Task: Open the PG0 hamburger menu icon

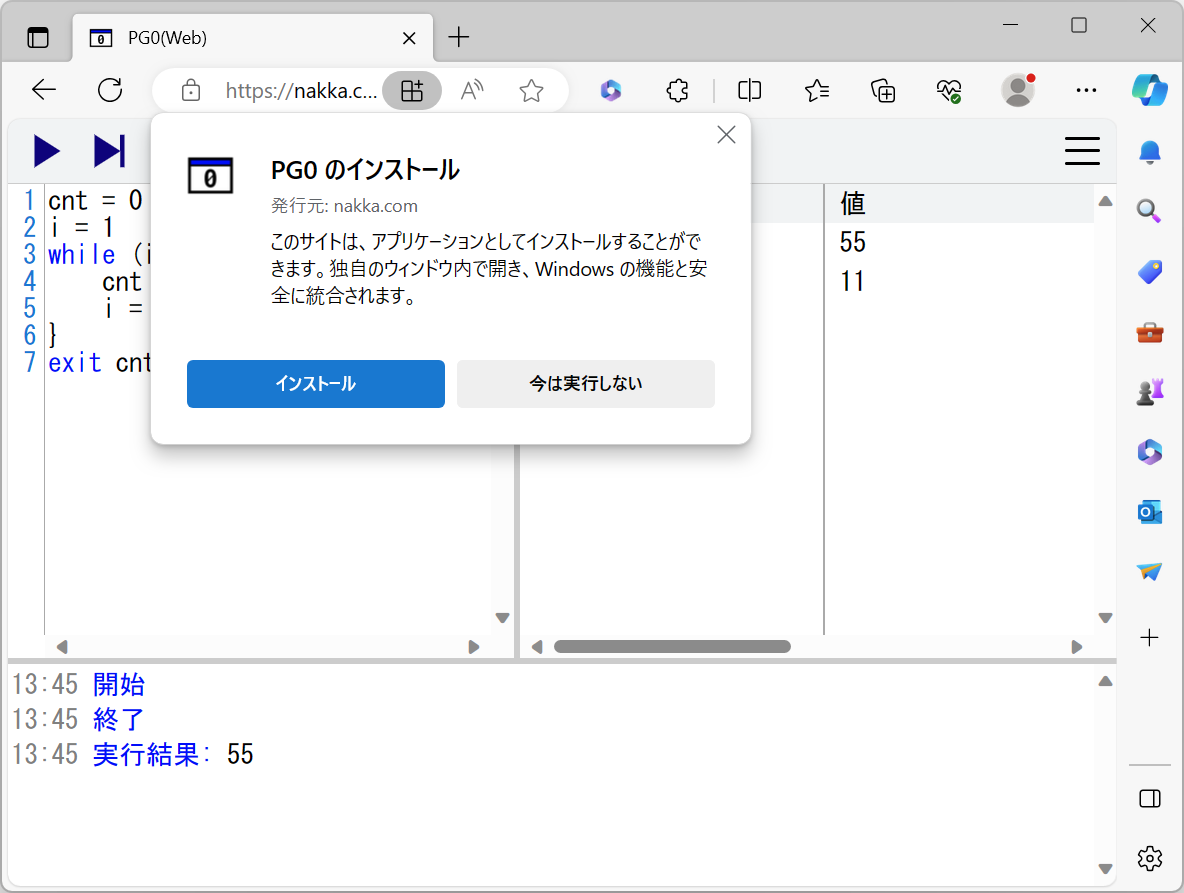Action: pos(1082,151)
